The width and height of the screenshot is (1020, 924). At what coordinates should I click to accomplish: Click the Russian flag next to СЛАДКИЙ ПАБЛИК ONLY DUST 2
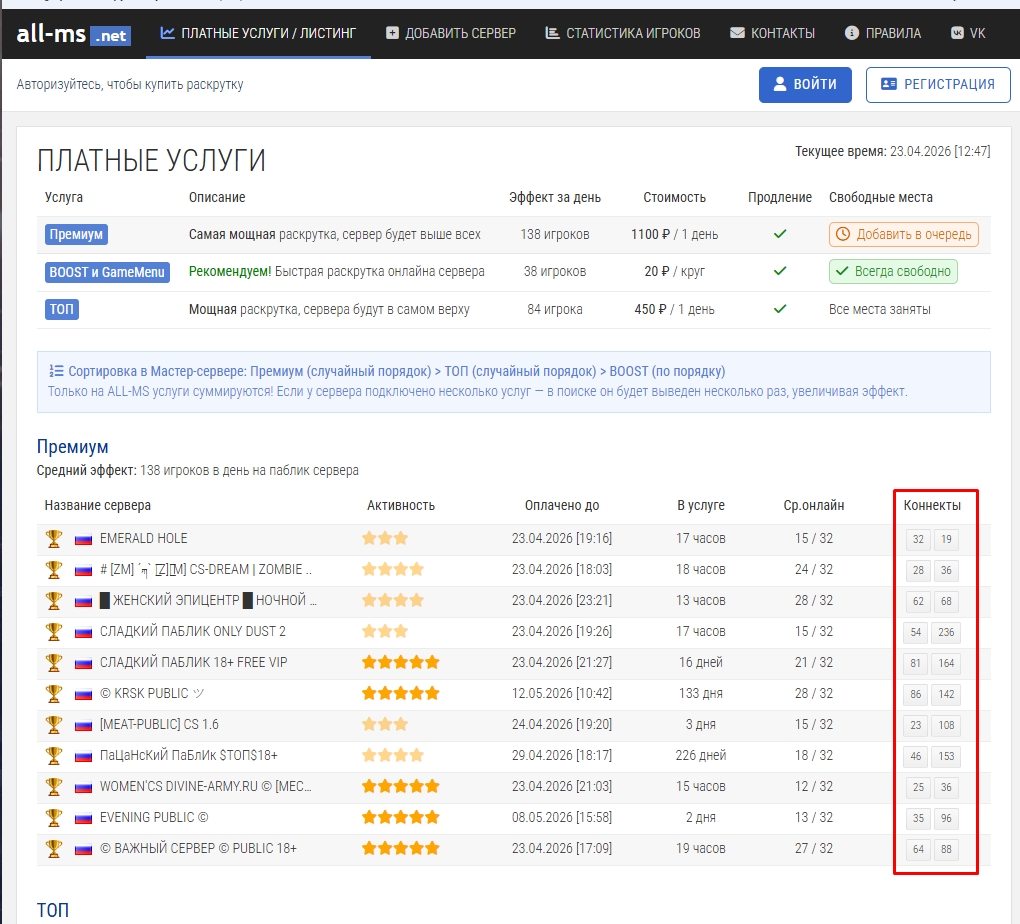point(84,632)
